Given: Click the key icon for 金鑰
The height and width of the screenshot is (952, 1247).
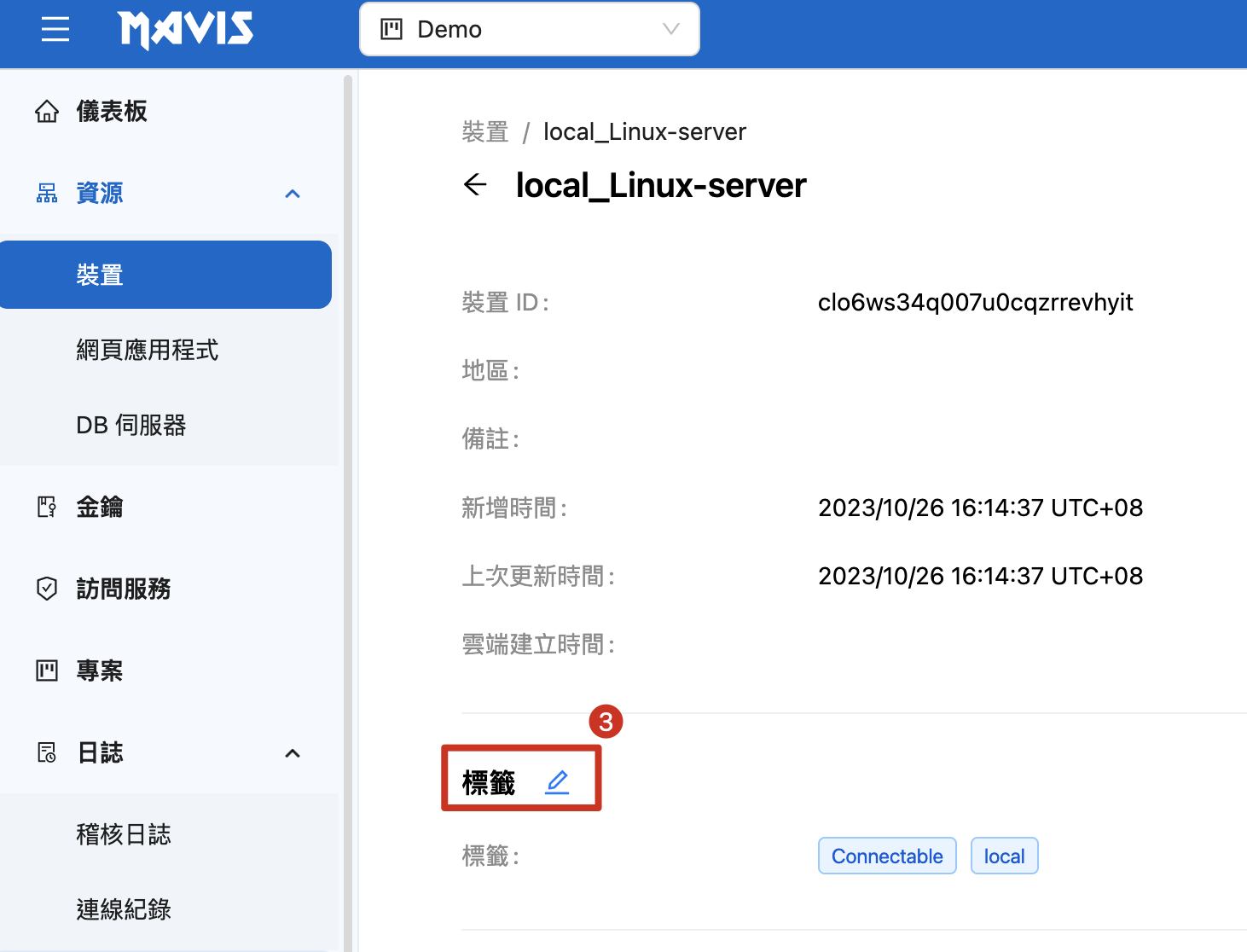Looking at the screenshot, I should pyautogui.click(x=47, y=508).
